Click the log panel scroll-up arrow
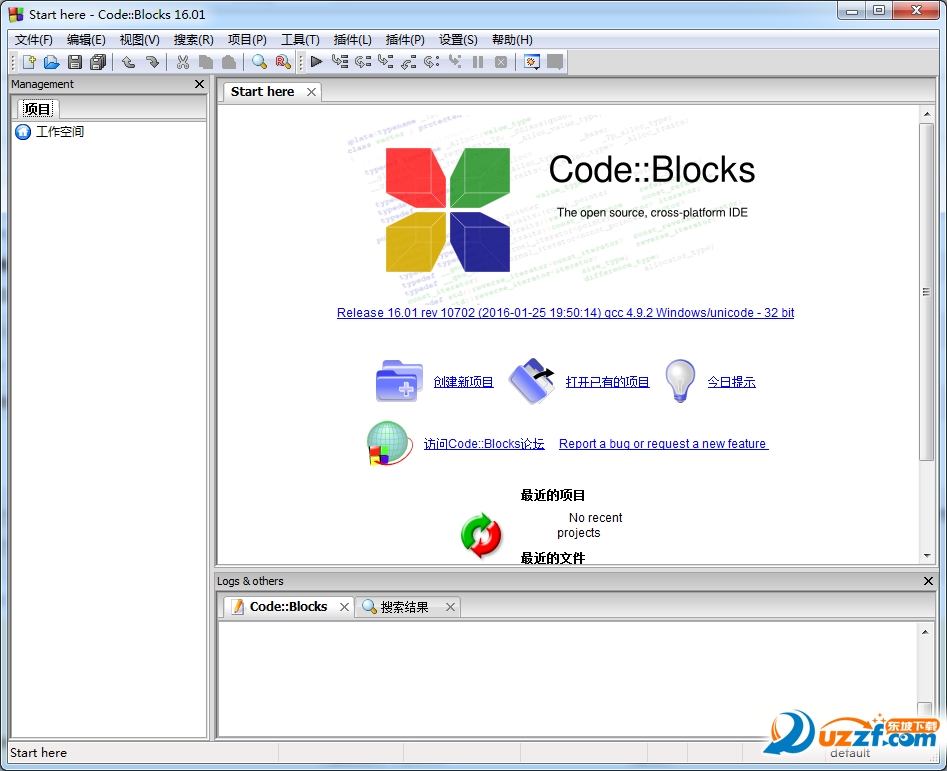 925,632
